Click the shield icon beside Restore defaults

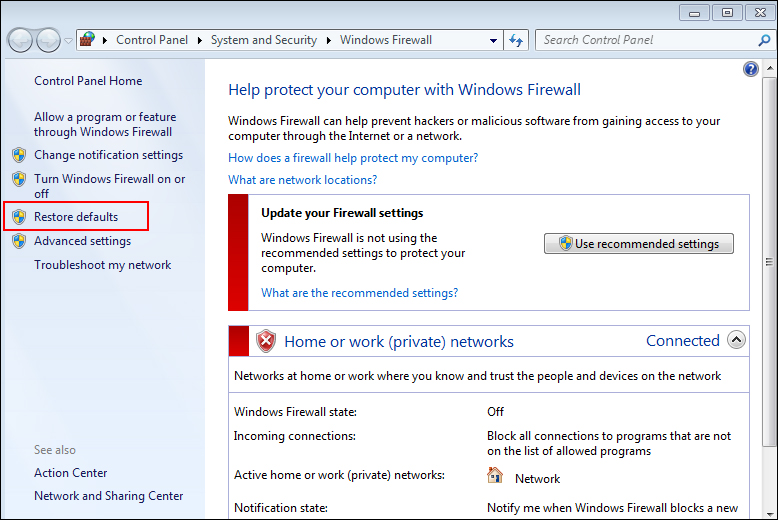point(19,216)
